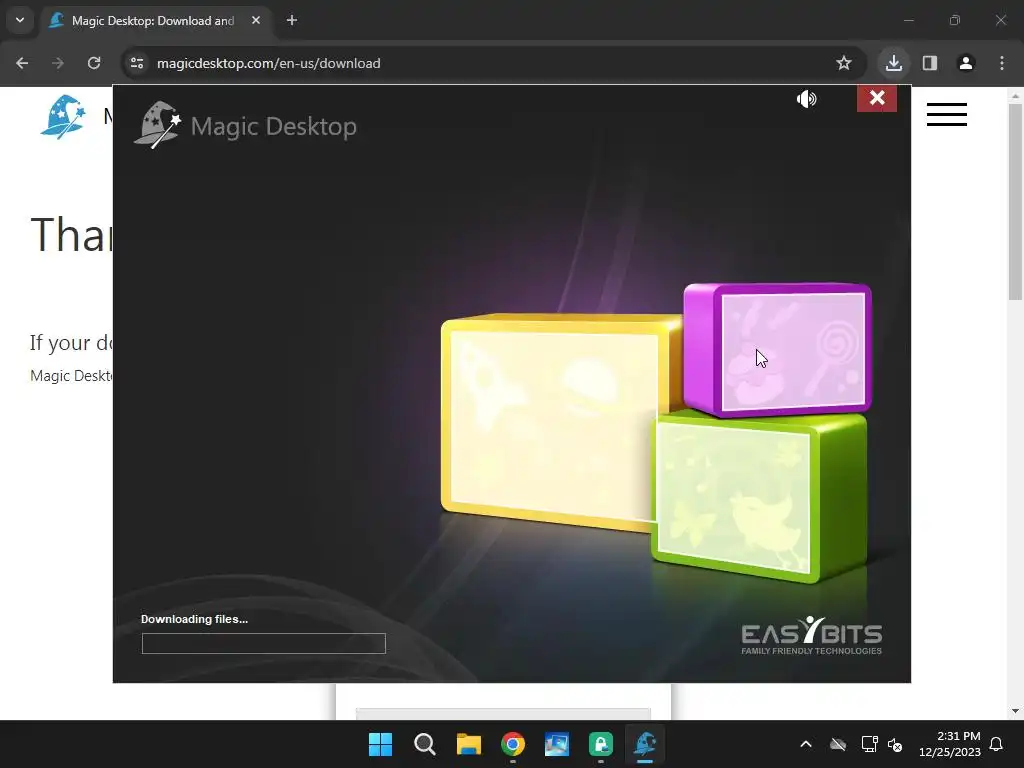Click scrollbar down arrow on webpage

pos(1015,711)
